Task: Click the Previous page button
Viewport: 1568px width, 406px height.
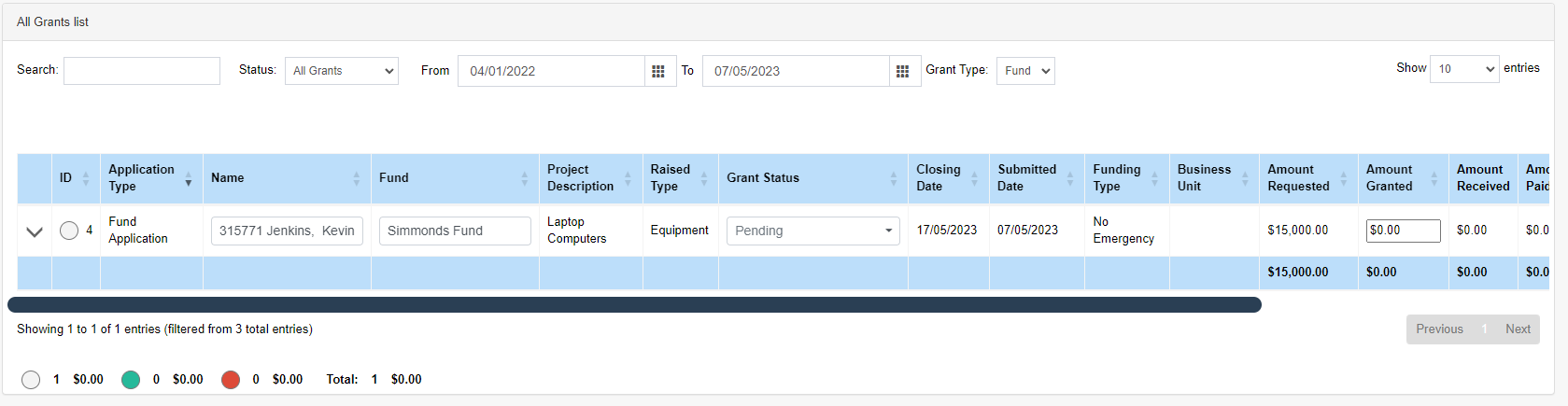Action: 1439,329
